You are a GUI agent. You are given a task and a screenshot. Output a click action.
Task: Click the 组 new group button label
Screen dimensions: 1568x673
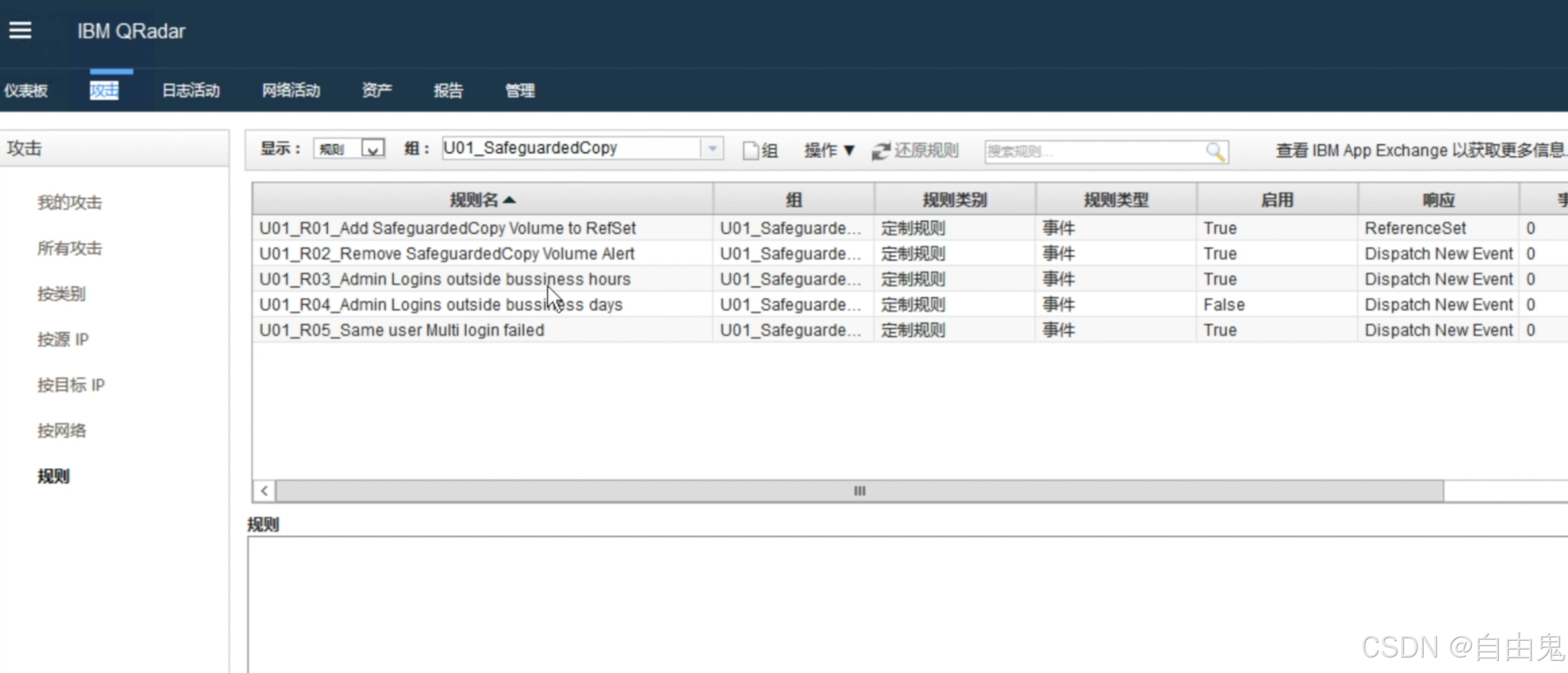pos(770,151)
